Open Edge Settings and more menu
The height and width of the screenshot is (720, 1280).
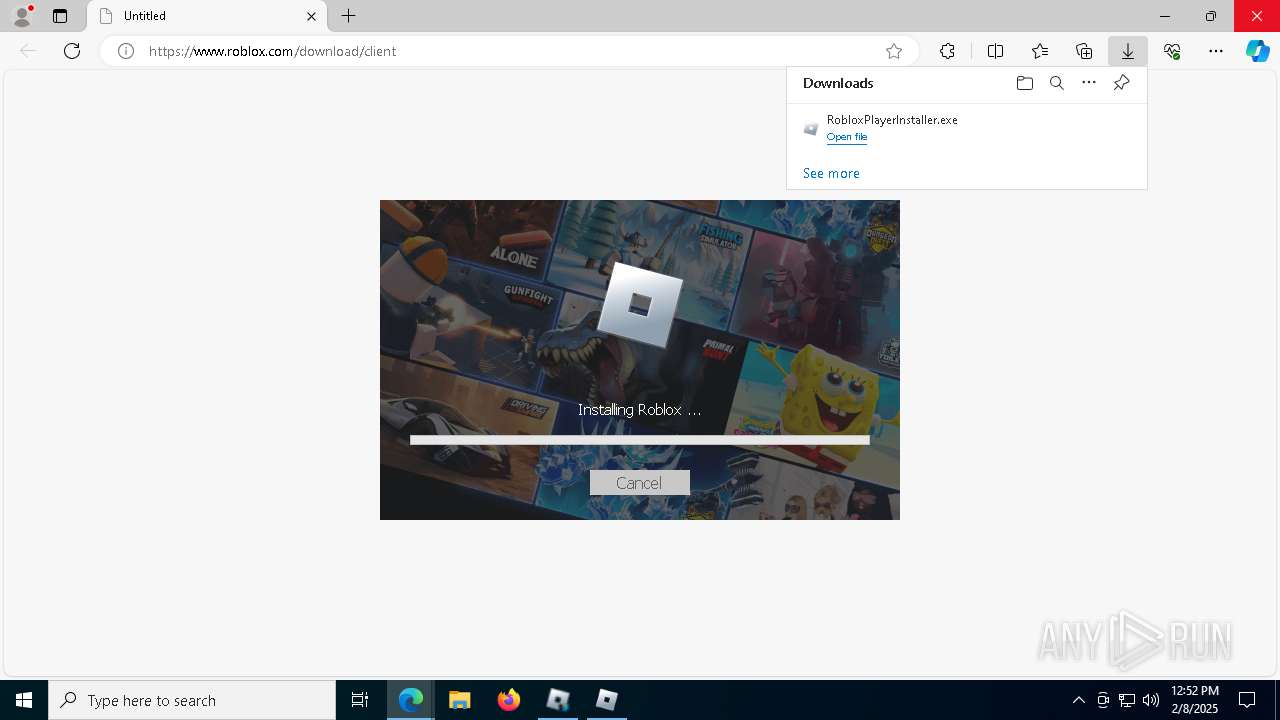1216,51
